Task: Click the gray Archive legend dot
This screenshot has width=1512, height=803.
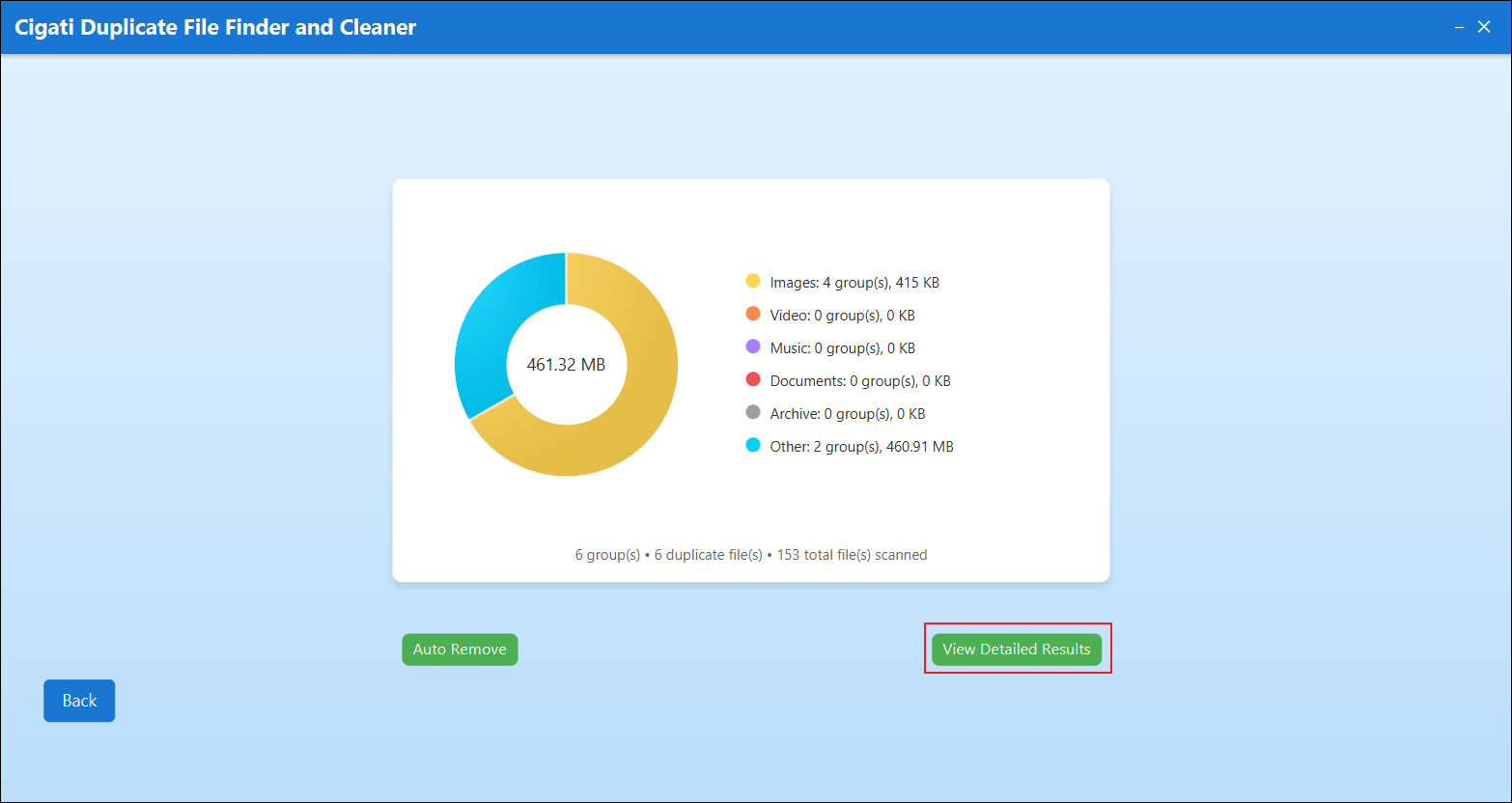Action: coord(753,412)
